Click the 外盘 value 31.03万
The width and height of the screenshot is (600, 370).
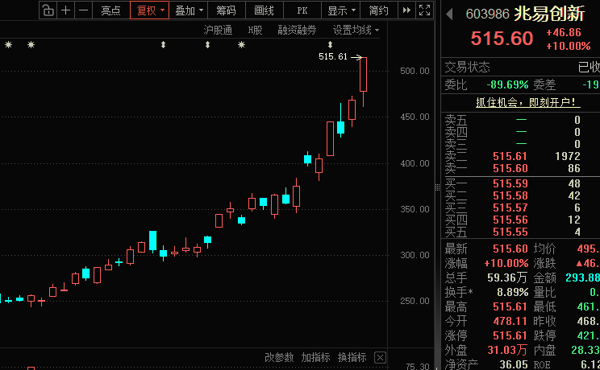pyautogui.click(x=507, y=350)
